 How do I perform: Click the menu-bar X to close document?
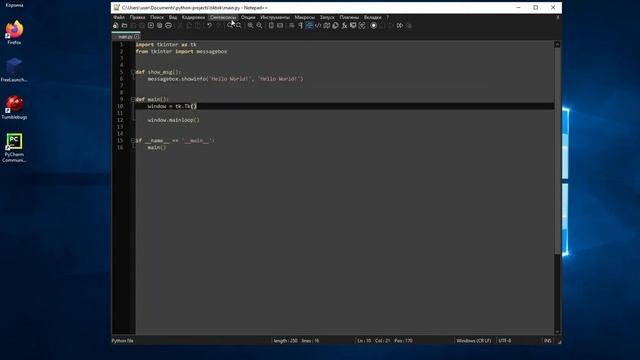(558, 17)
